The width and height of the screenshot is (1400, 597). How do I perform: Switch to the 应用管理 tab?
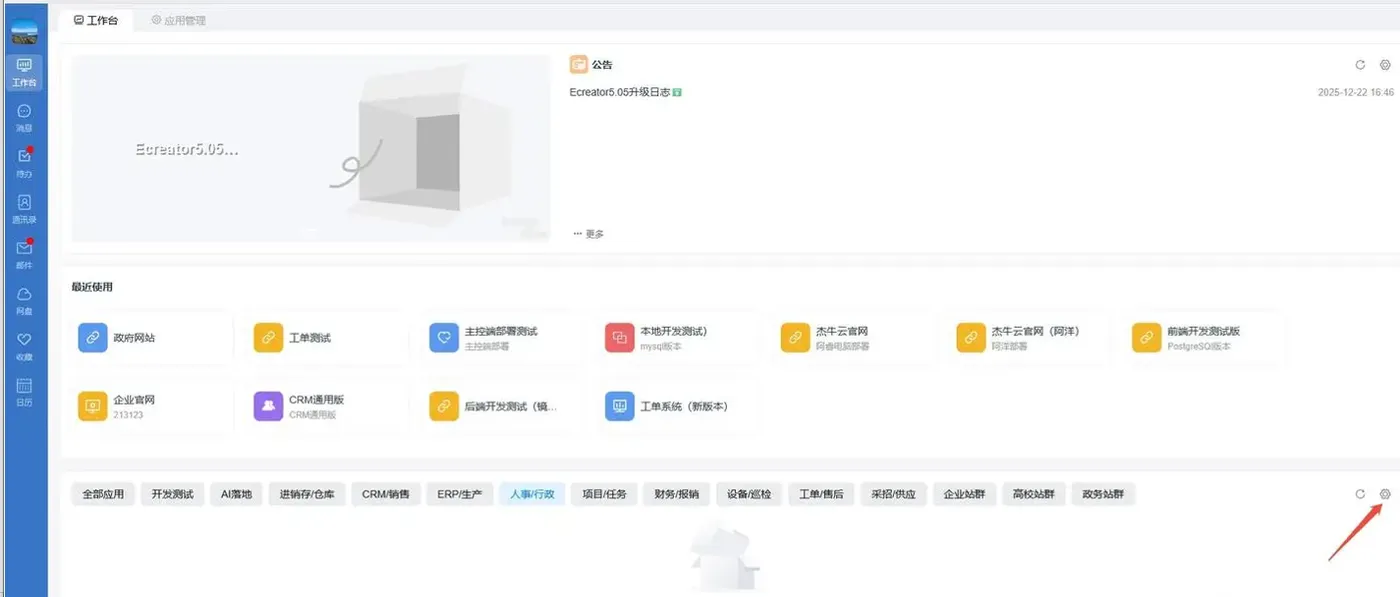pyautogui.click(x=178, y=19)
